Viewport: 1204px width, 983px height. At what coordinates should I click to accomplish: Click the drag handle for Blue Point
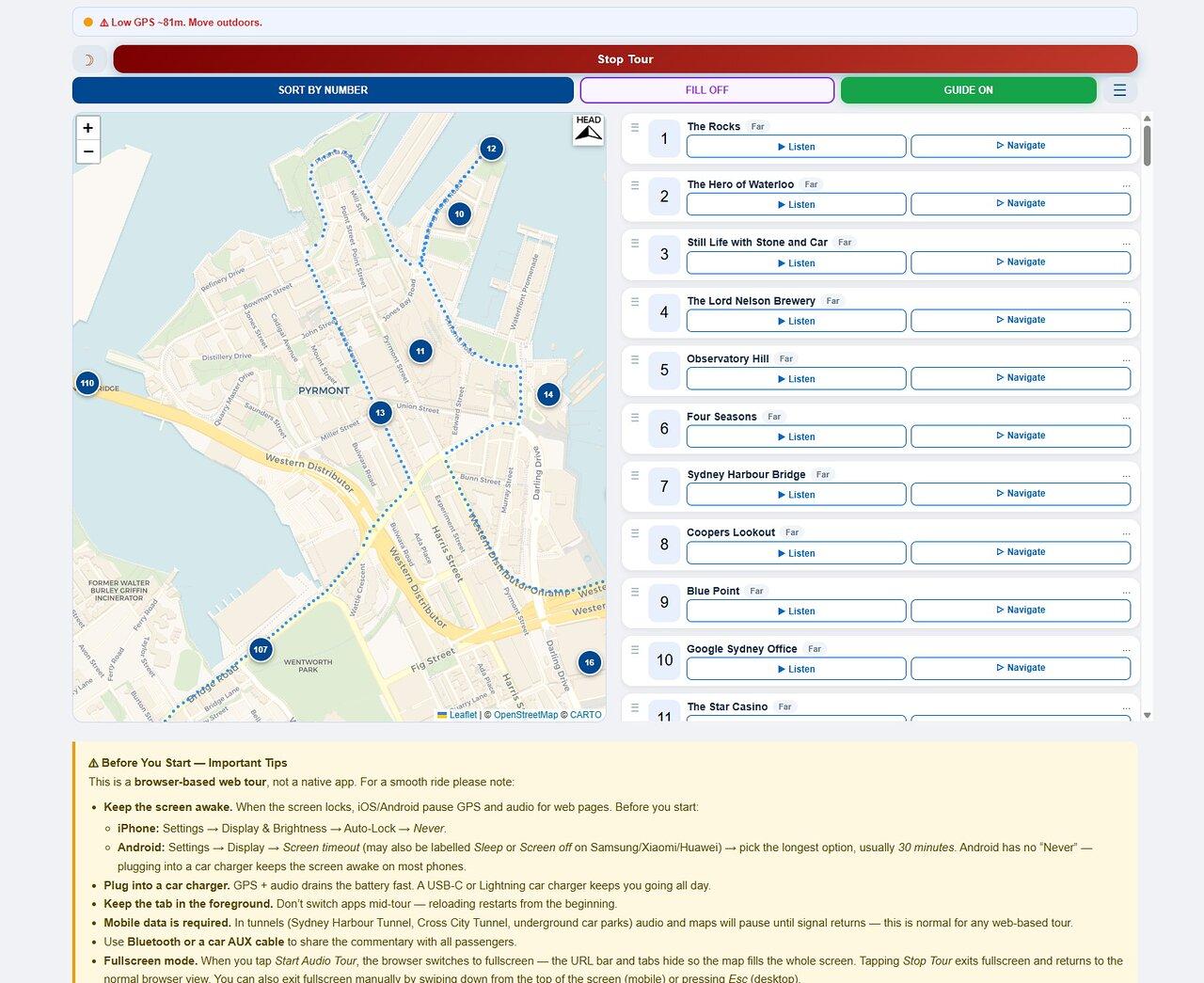(x=635, y=592)
